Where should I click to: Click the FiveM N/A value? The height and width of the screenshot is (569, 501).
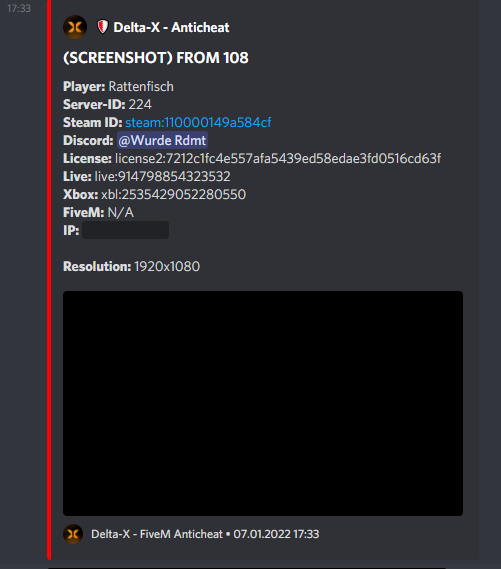[120, 212]
